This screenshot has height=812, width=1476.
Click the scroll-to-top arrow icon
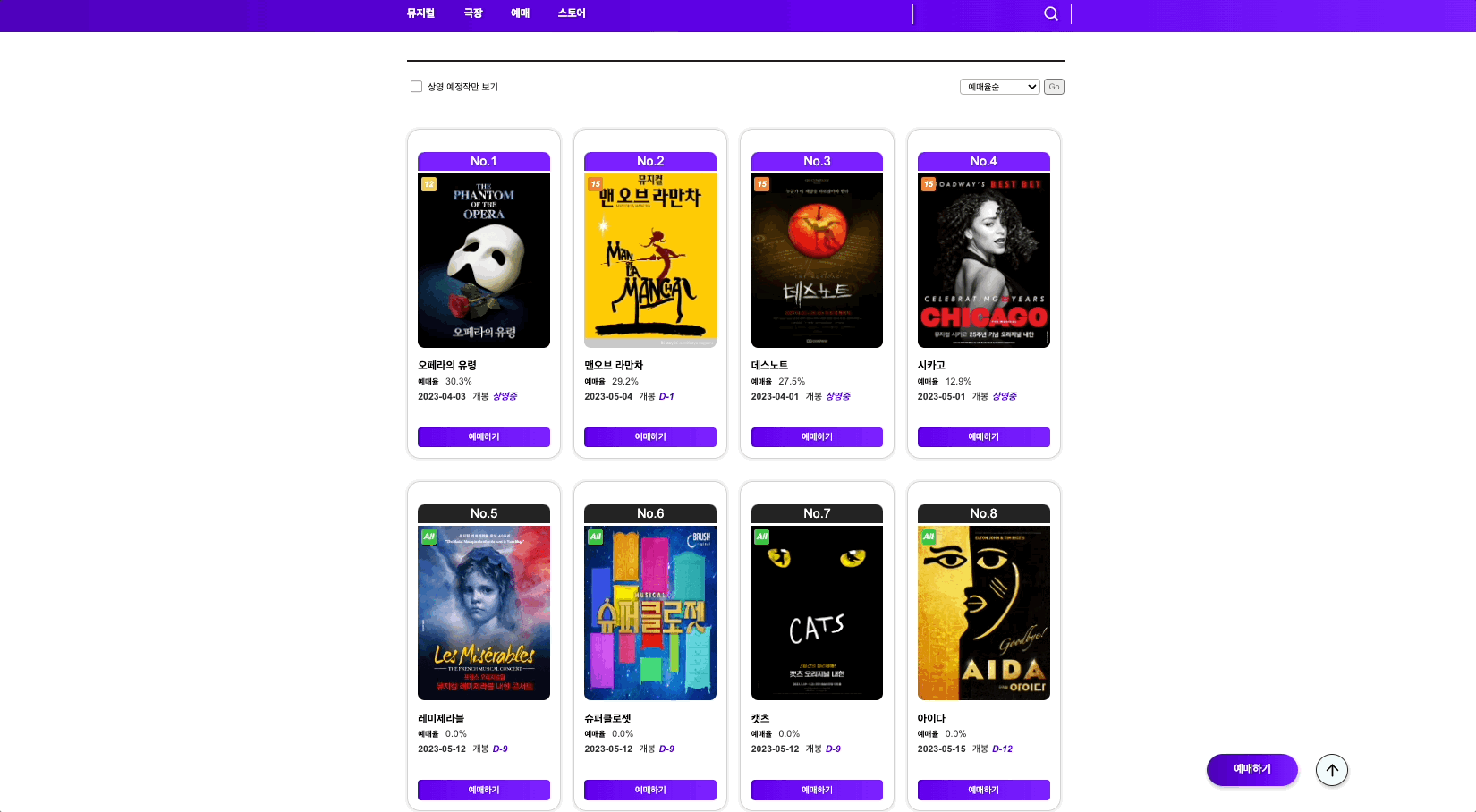pyautogui.click(x=1332, y=770)
